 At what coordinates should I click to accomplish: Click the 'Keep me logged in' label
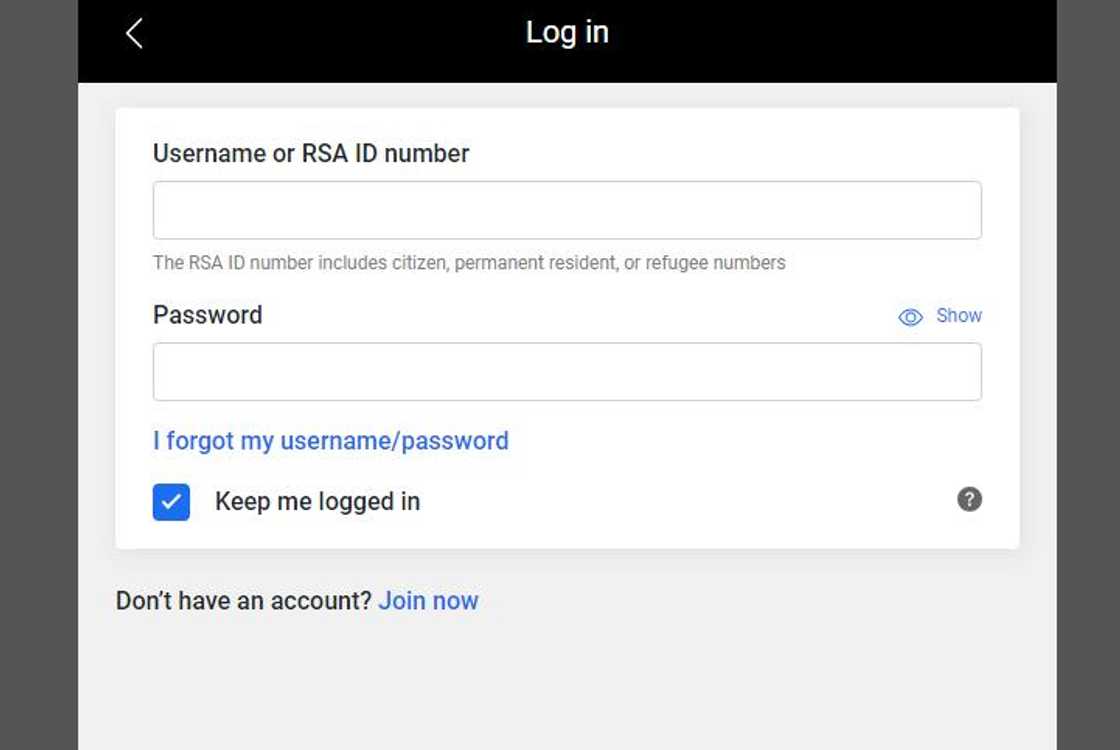(x=317, y=502)
